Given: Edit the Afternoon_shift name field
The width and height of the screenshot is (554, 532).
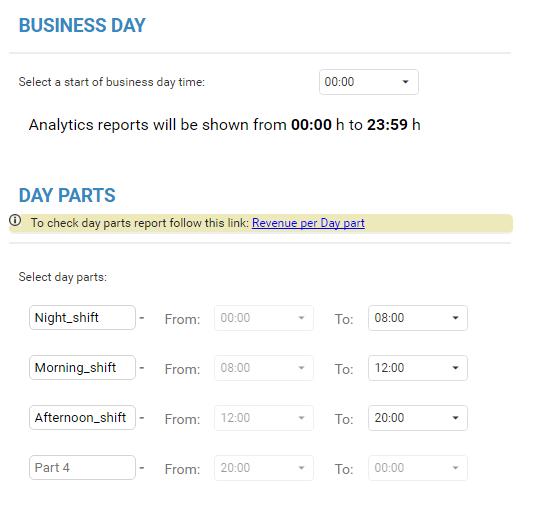Looking at the screenshot, I should pos(82,418).
